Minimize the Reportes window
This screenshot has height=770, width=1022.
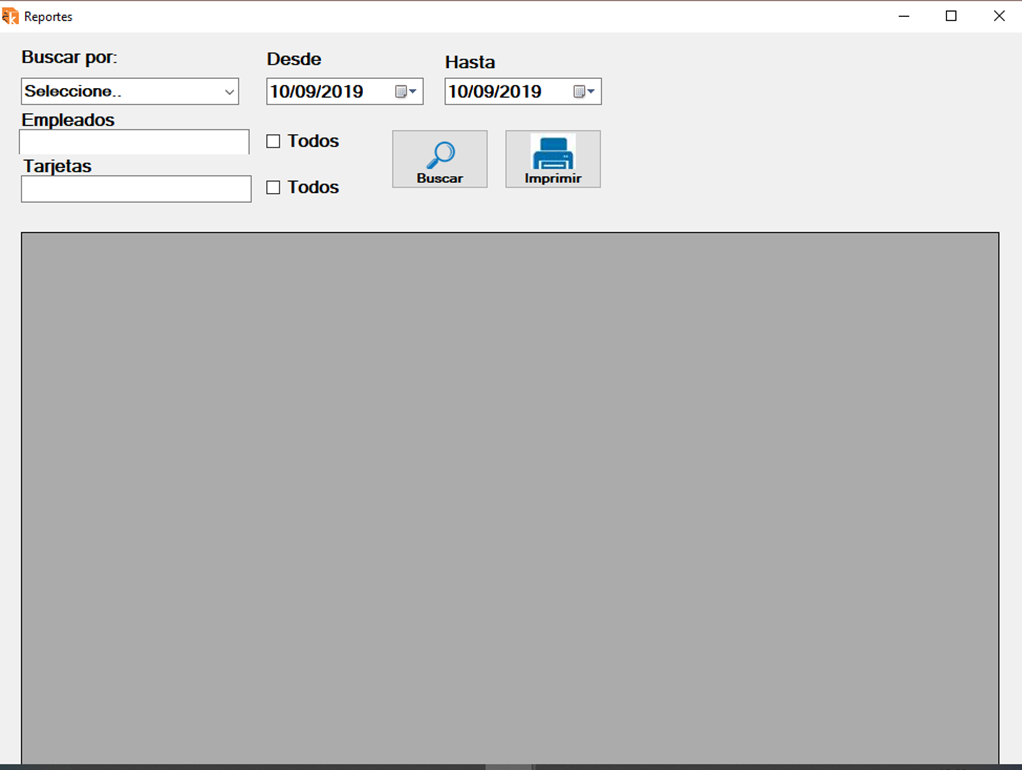coord(904,16)
